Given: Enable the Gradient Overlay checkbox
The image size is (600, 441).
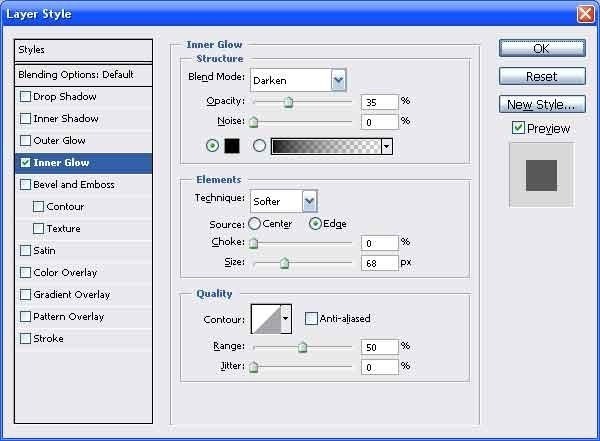Looking at the screenshot, I should tap(25, 294).
